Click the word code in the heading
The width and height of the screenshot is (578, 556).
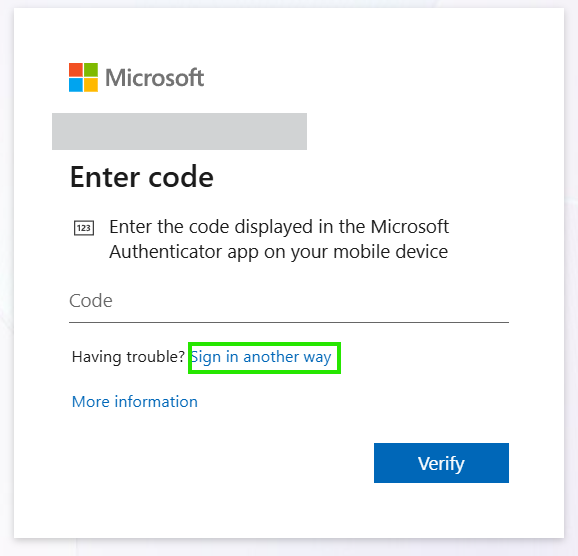coord(181,177)
